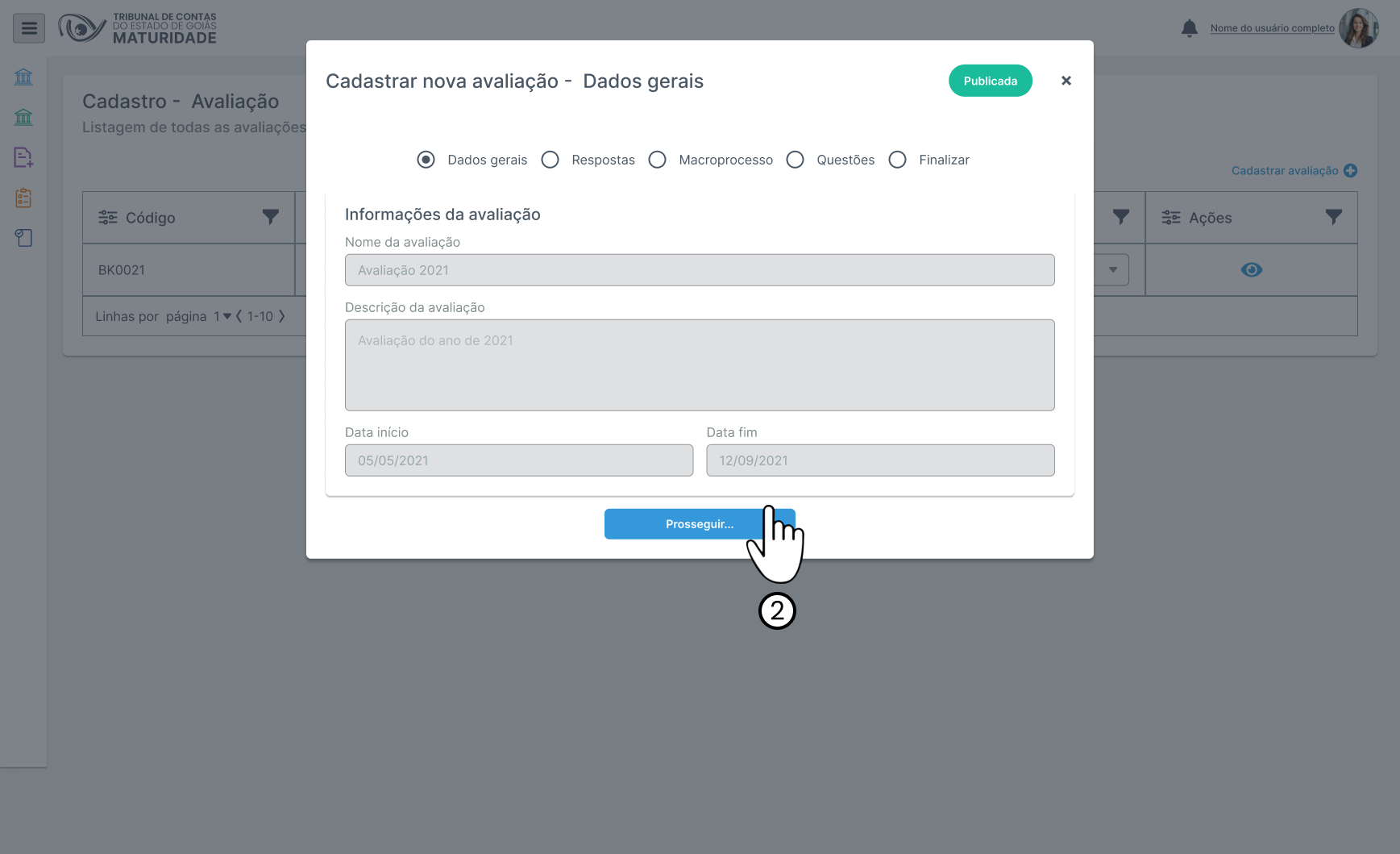1400x854 pixels.
Task: Select the Questões step radio button
Action: [x=796, y=160]
